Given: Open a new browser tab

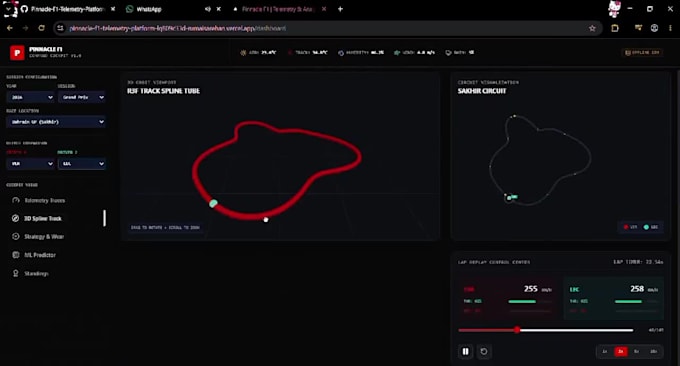Looking at the screenshot, I should (340, 9).
